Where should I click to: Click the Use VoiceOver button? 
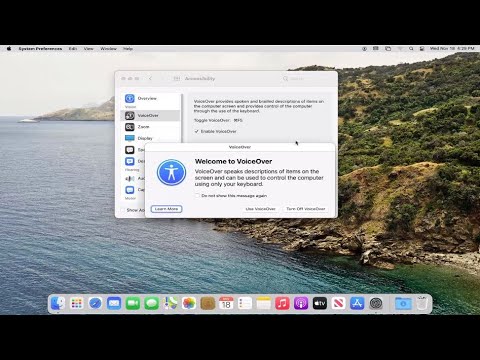click(260, 209)
